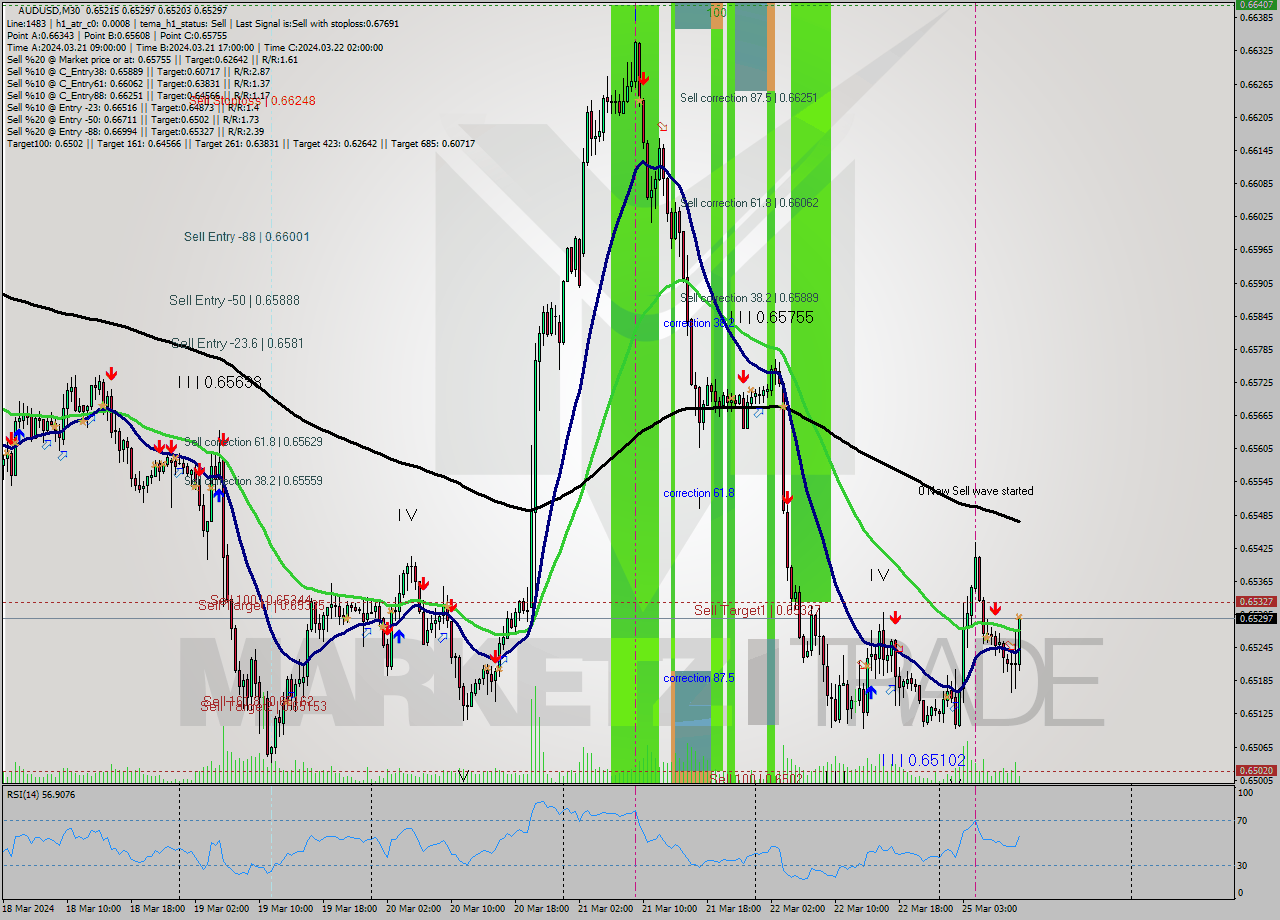Select 'Sell correction 87.5 | 0.66251' label
This screenshot has width=1280, height=920.
[x=748, y=98]
